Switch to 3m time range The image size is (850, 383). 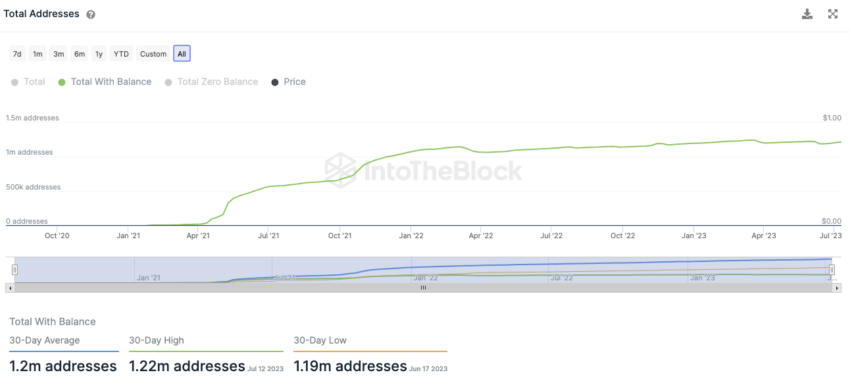point(59,54)
